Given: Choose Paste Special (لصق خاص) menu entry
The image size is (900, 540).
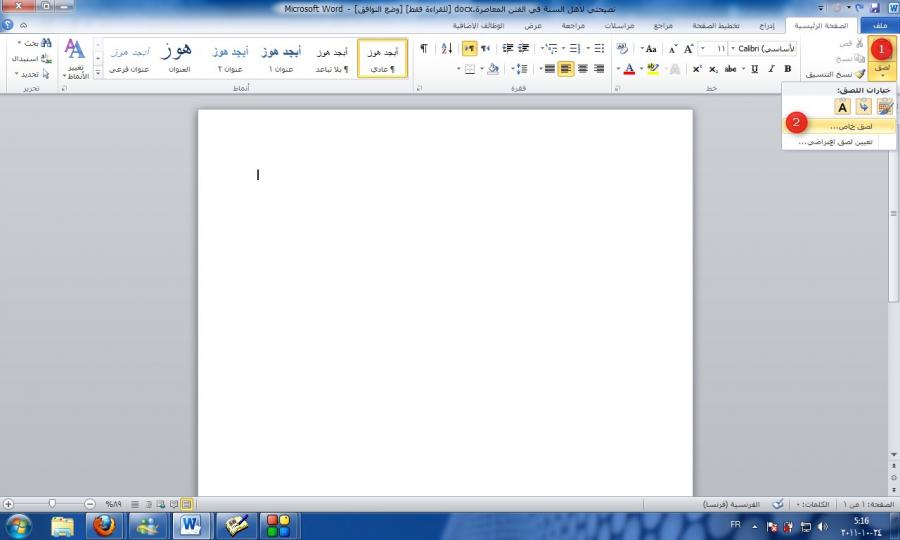Looking at the screenshot, I should click(850, 126).
